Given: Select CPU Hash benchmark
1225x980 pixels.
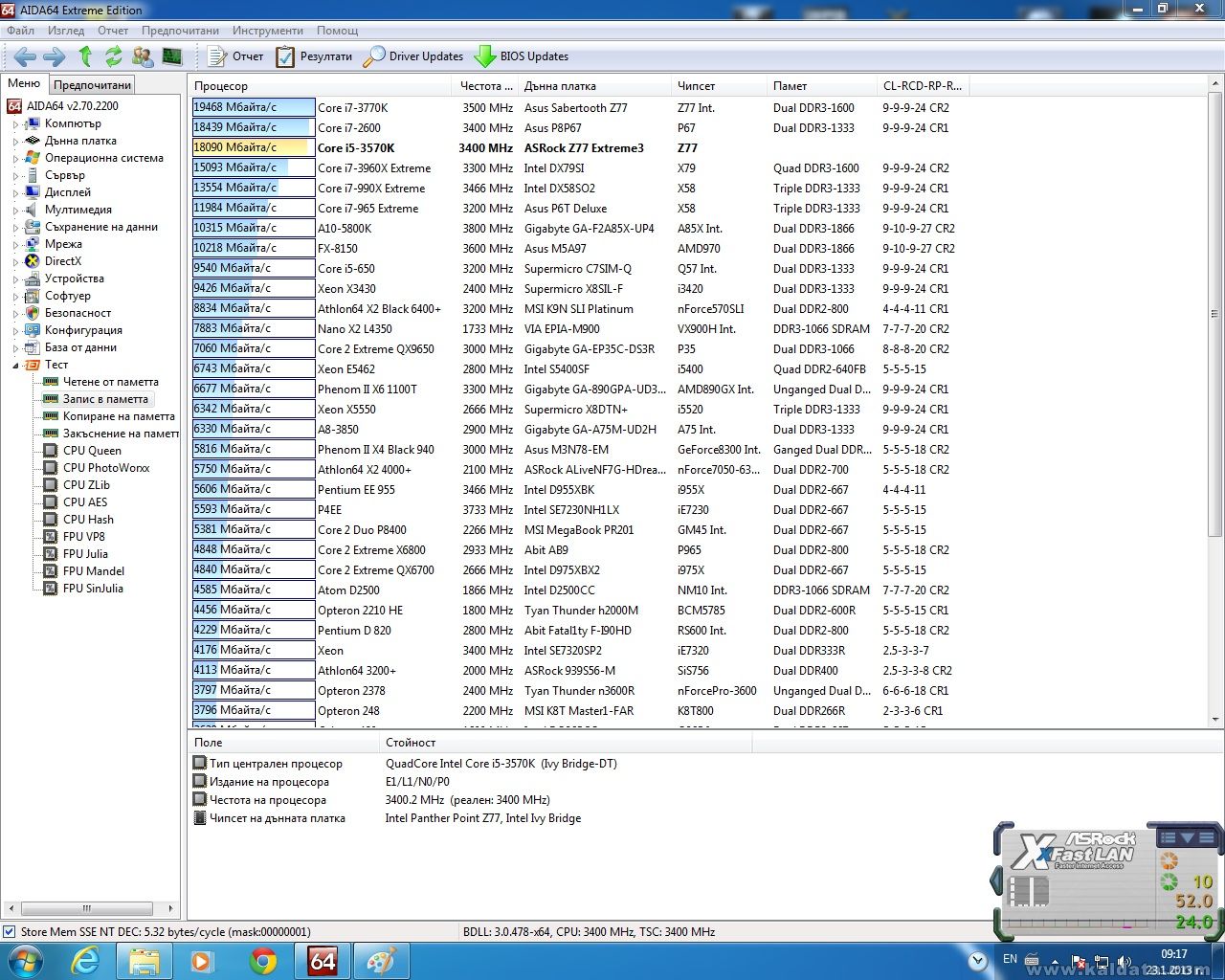Looking at the screenshot, I should 88,520.
